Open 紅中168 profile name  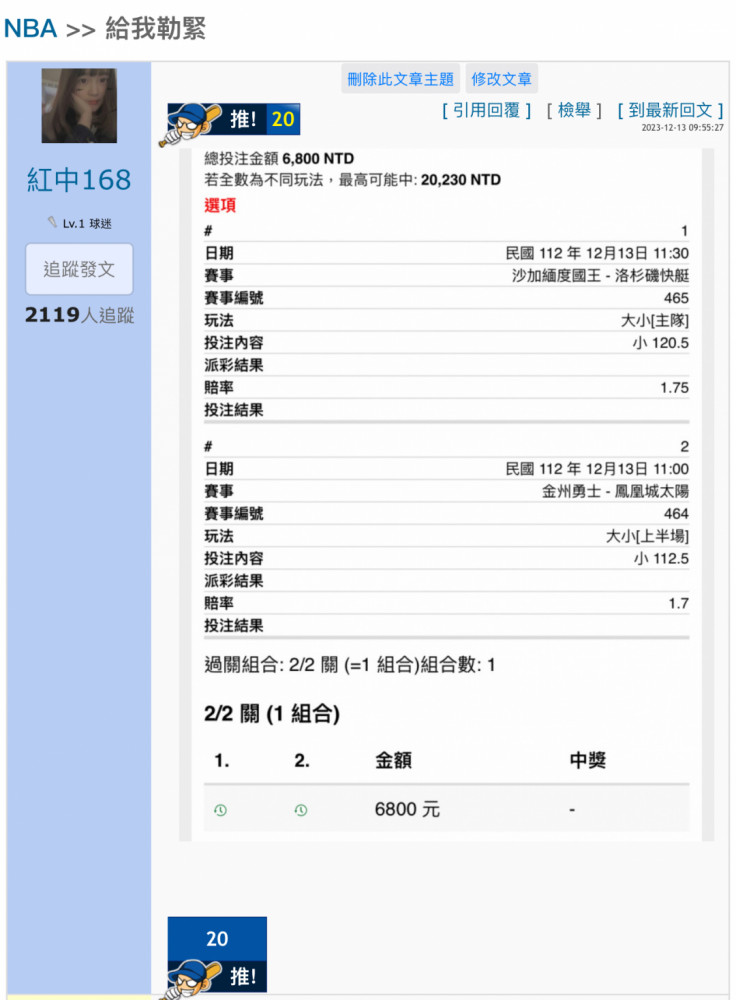coord(79,179)
